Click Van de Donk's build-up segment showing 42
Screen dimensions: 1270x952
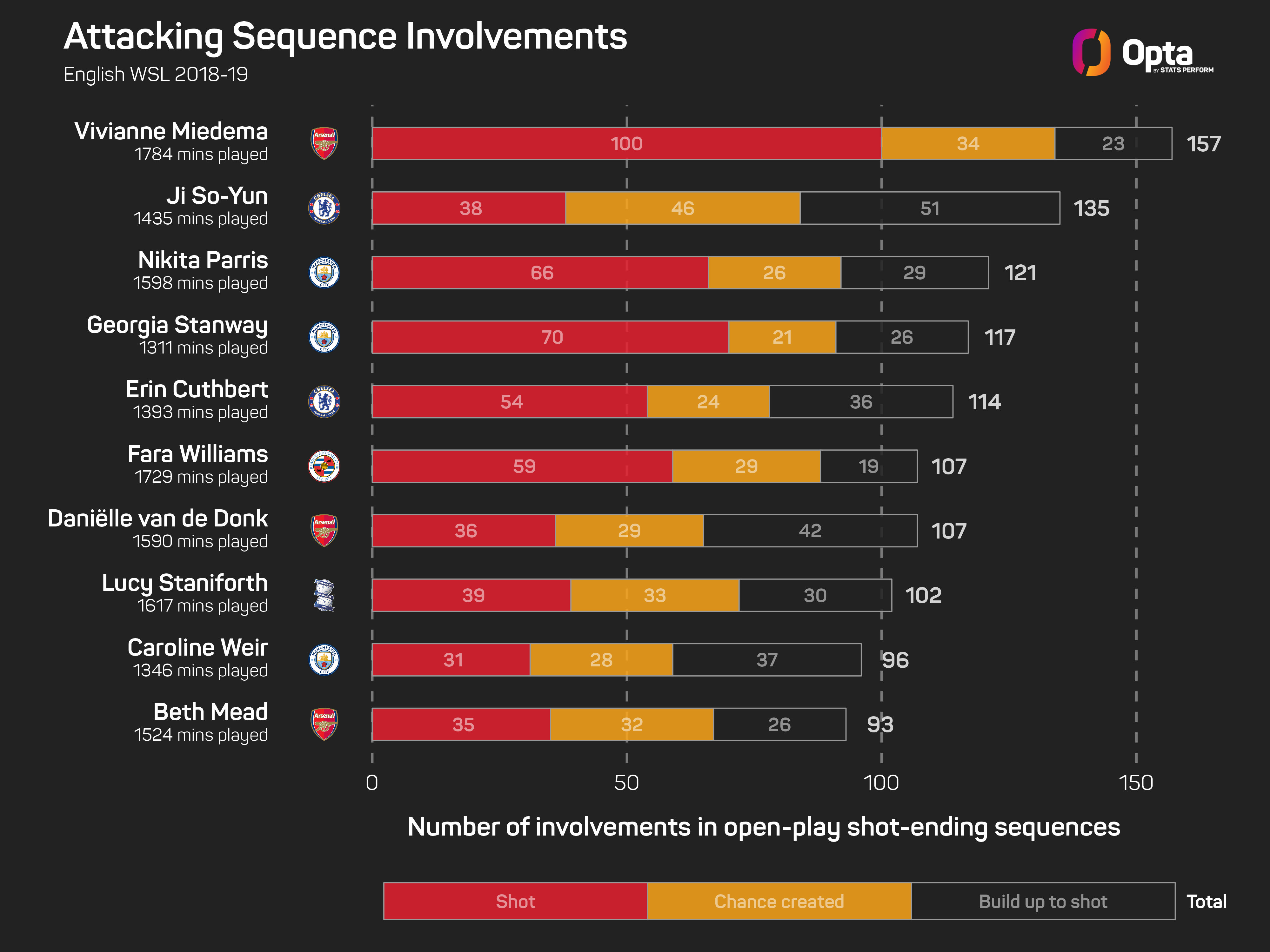pyautogui.click(x=810, y=531)
